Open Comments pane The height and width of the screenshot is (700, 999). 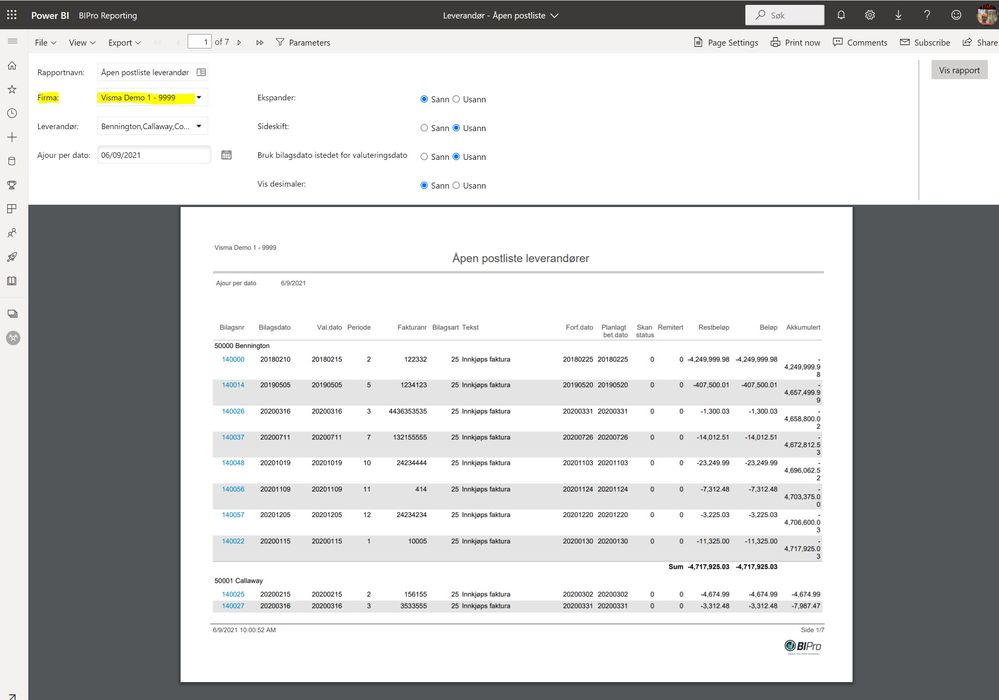click(860, 43)
